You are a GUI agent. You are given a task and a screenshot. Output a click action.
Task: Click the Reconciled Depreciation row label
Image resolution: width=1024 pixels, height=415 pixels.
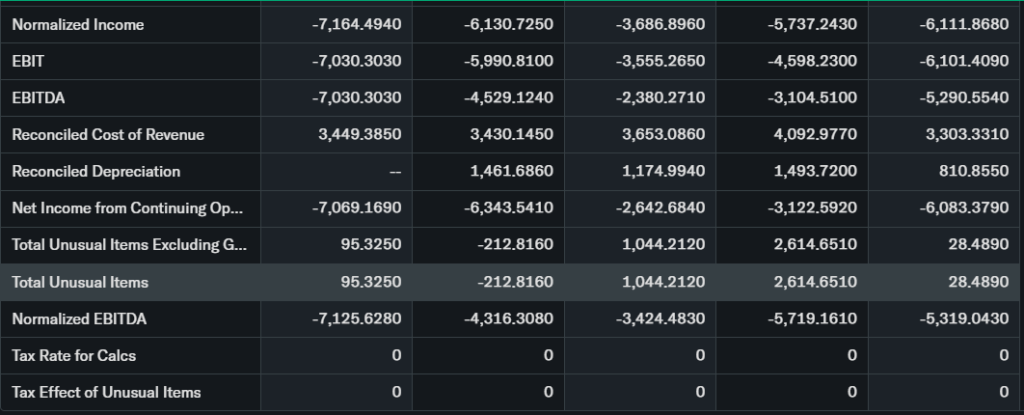tap(96, 172)
